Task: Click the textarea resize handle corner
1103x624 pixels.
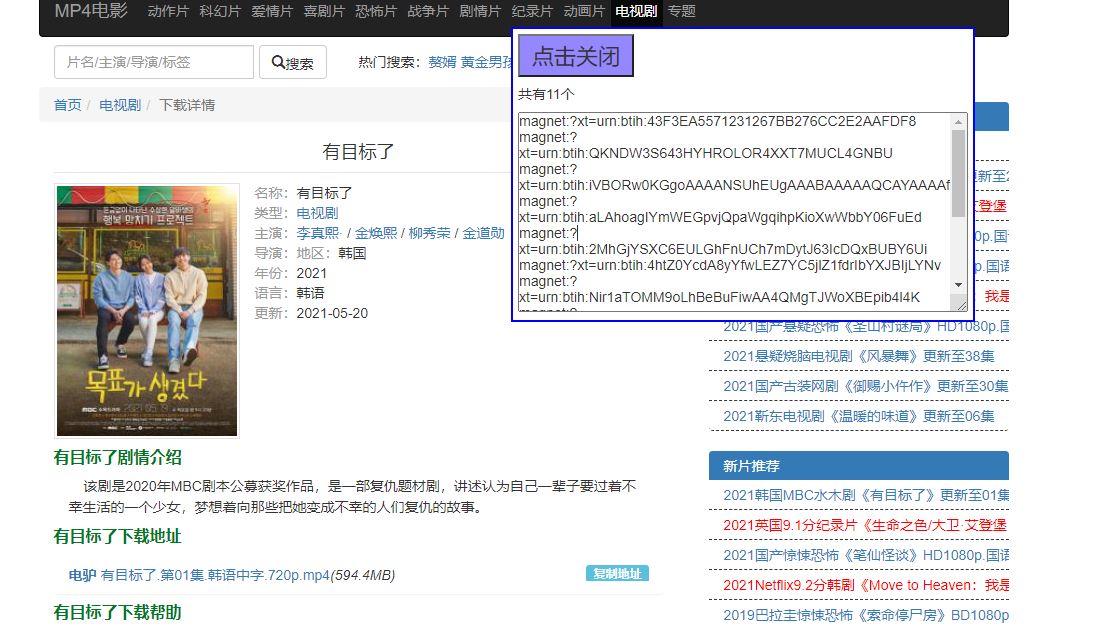Action: tap(961, 304)
